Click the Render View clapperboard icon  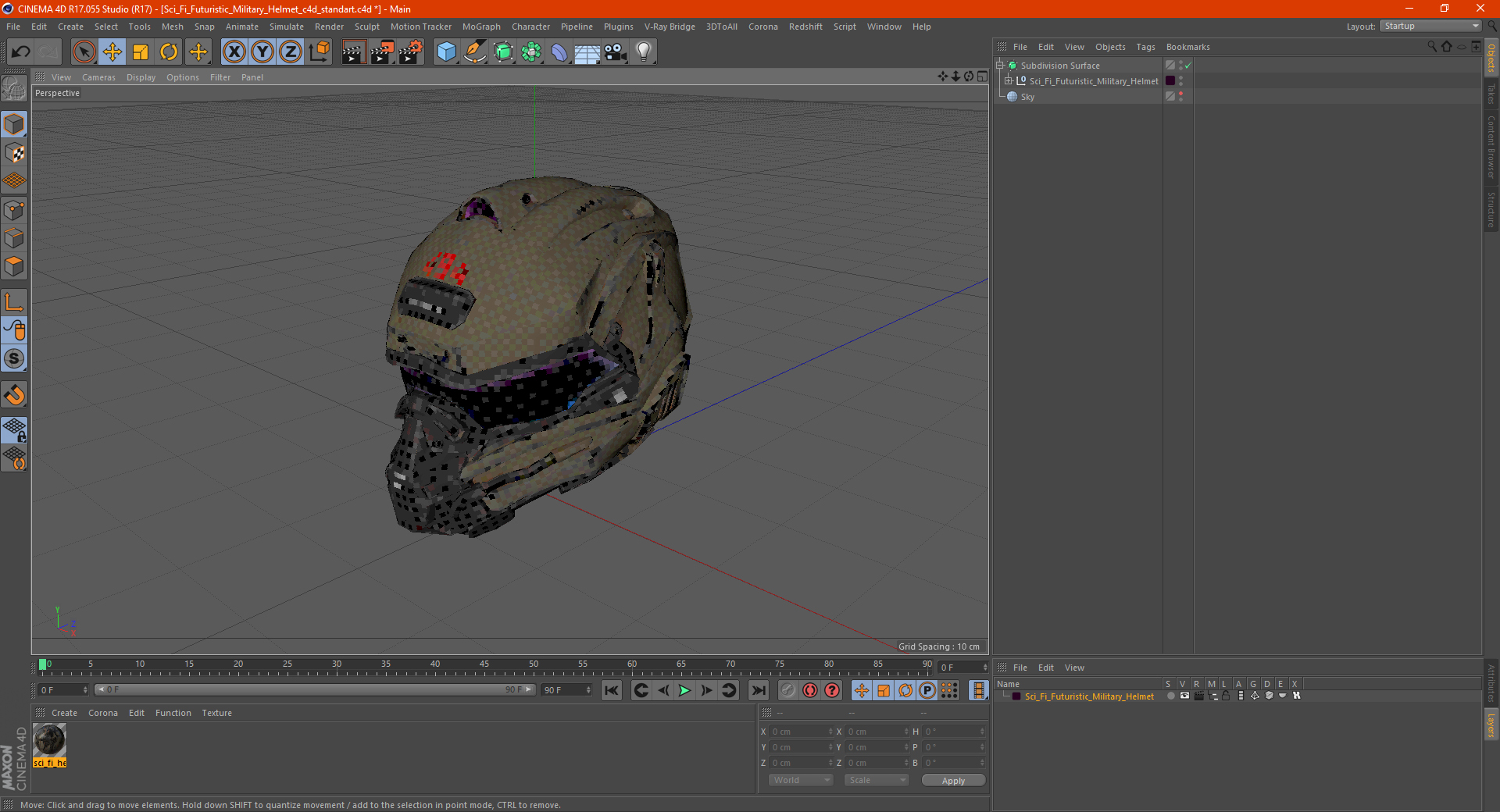click(353, 52)
